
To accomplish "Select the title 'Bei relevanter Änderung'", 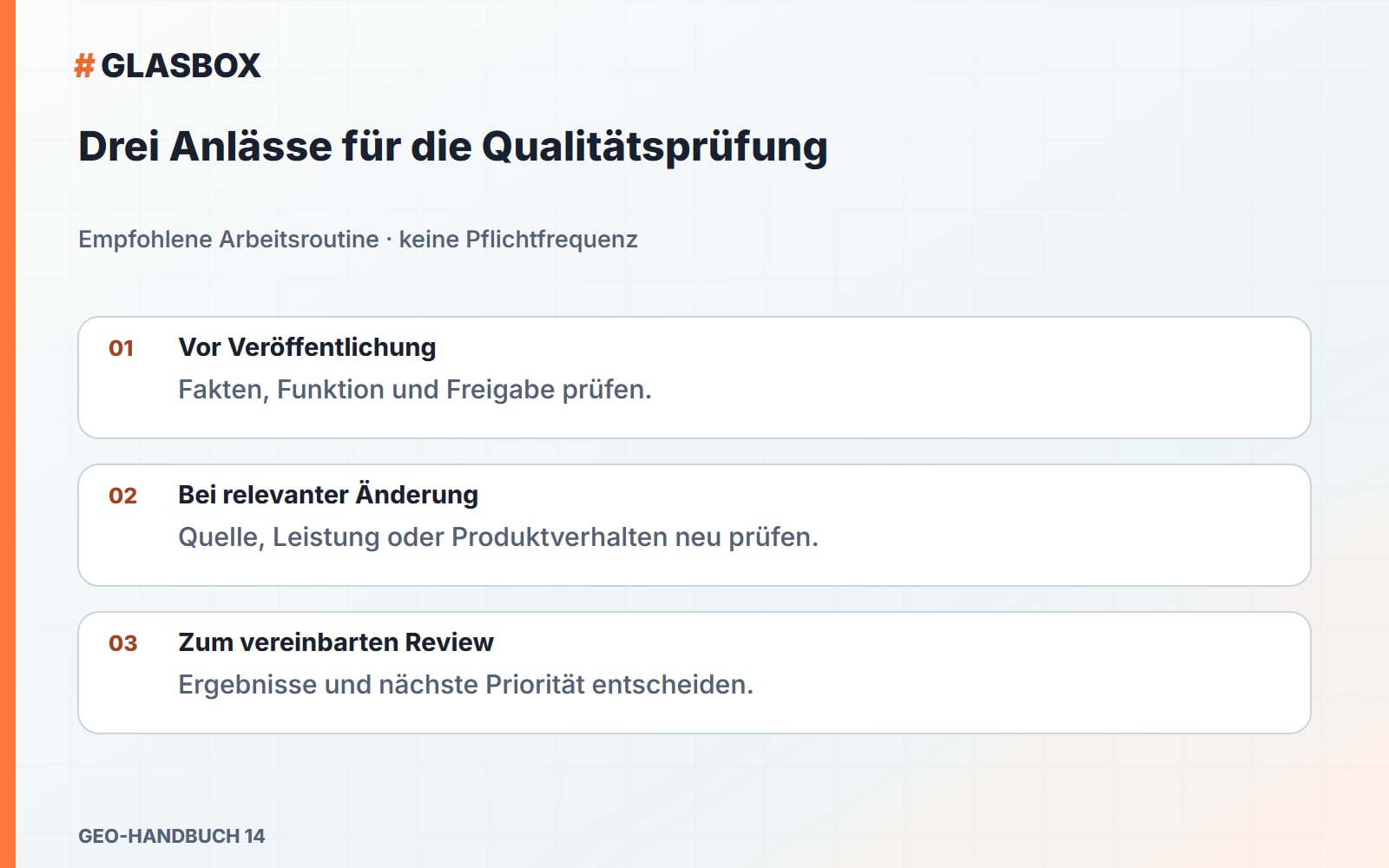I will [328, 495].
